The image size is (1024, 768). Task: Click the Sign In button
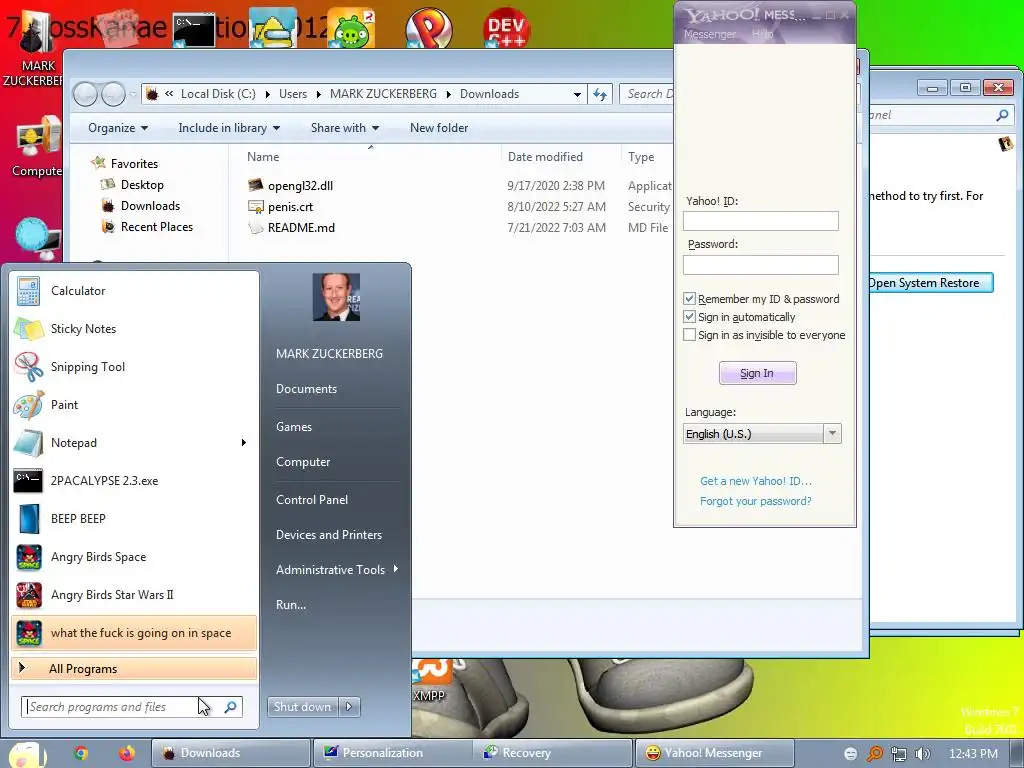click(758, 373)
